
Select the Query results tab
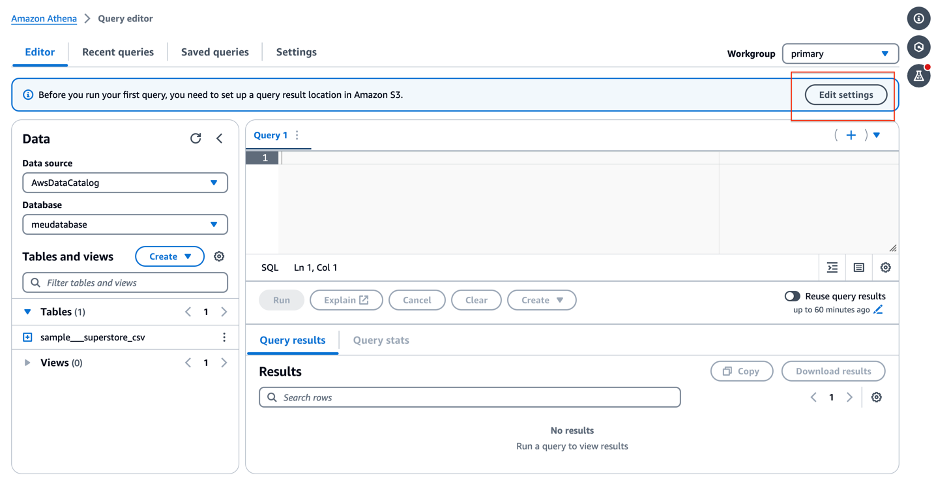pos(292,340)
